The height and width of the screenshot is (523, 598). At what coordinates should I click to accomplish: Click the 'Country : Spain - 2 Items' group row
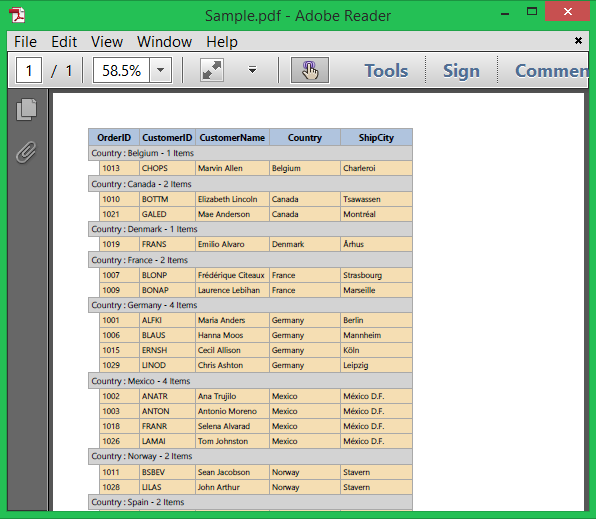pyautogui.click(x=250, y=502)
